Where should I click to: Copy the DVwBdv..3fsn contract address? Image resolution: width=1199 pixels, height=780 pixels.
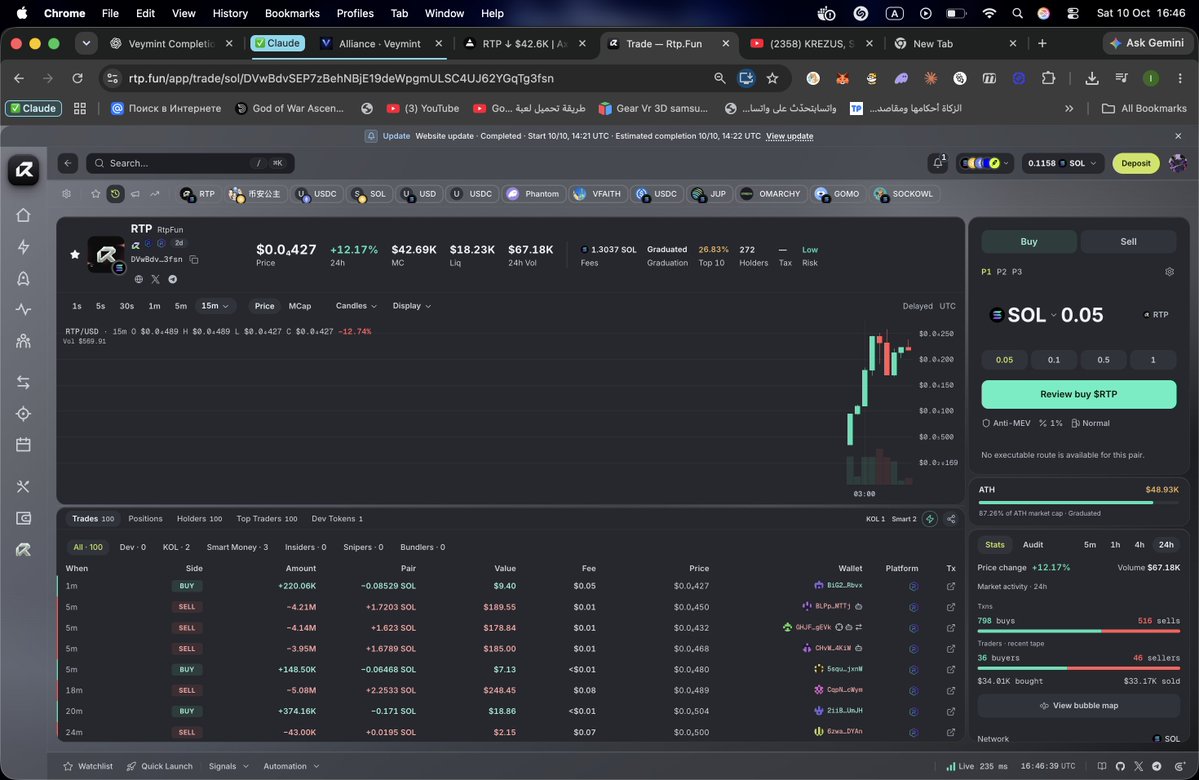[194, 260]
